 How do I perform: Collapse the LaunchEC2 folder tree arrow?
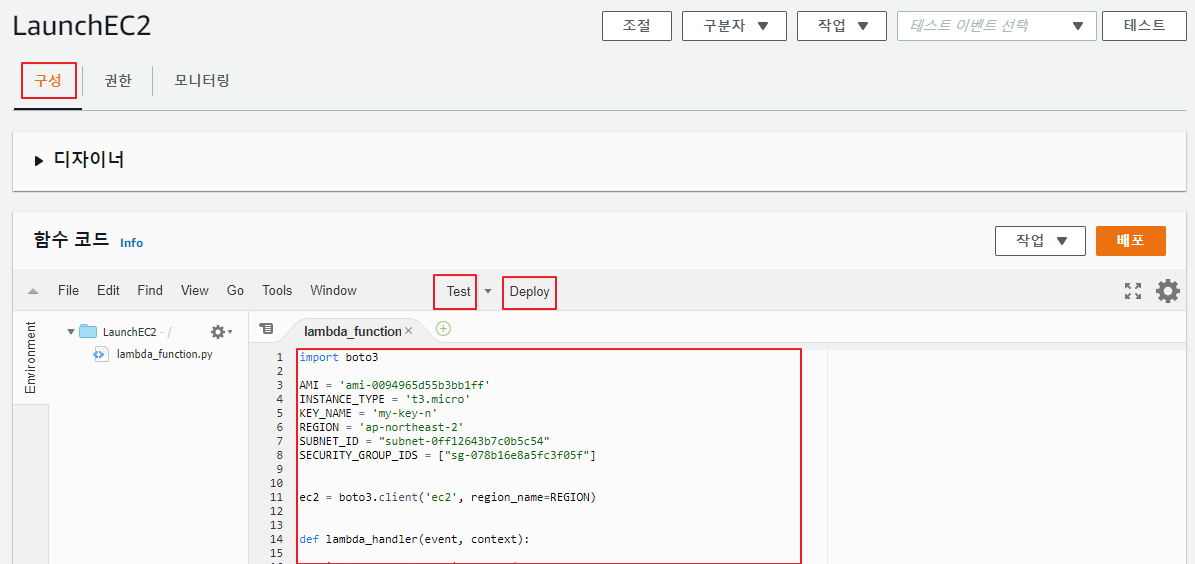71,332
